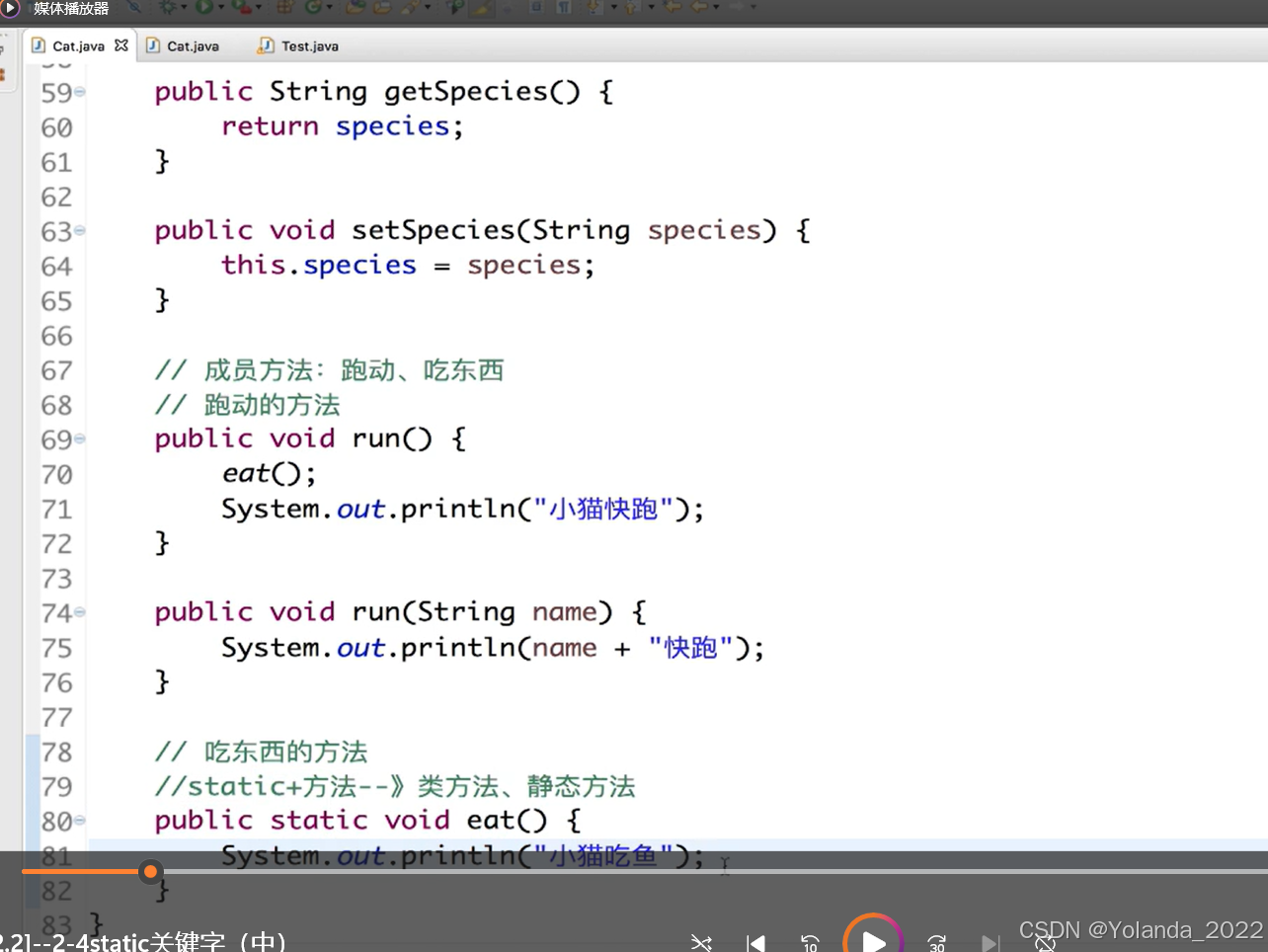Rewind the video 10 seconds
1268x952 pixels.
pos(810,942)
